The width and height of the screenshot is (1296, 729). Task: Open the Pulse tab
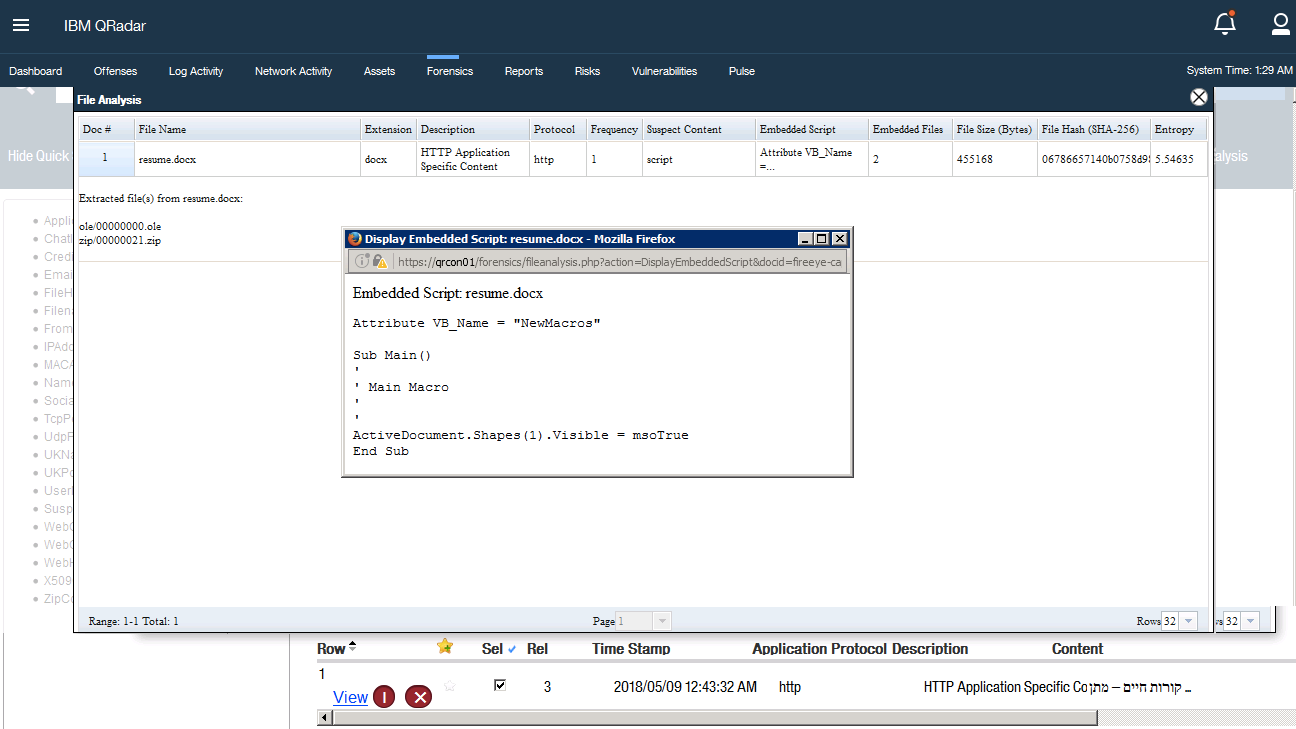[742, 71]
